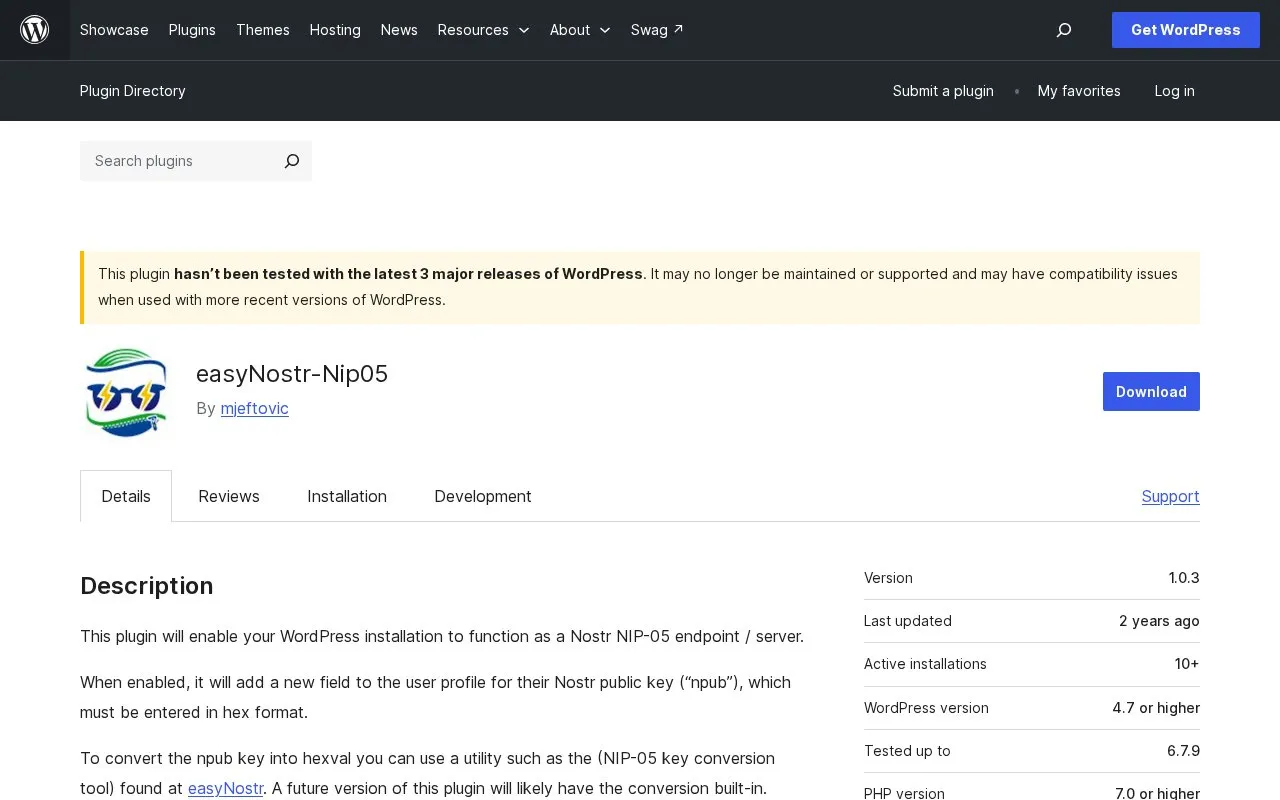Switch to the Installation tab
Viewport: 1280px width, 800px height.
point(347,496)
